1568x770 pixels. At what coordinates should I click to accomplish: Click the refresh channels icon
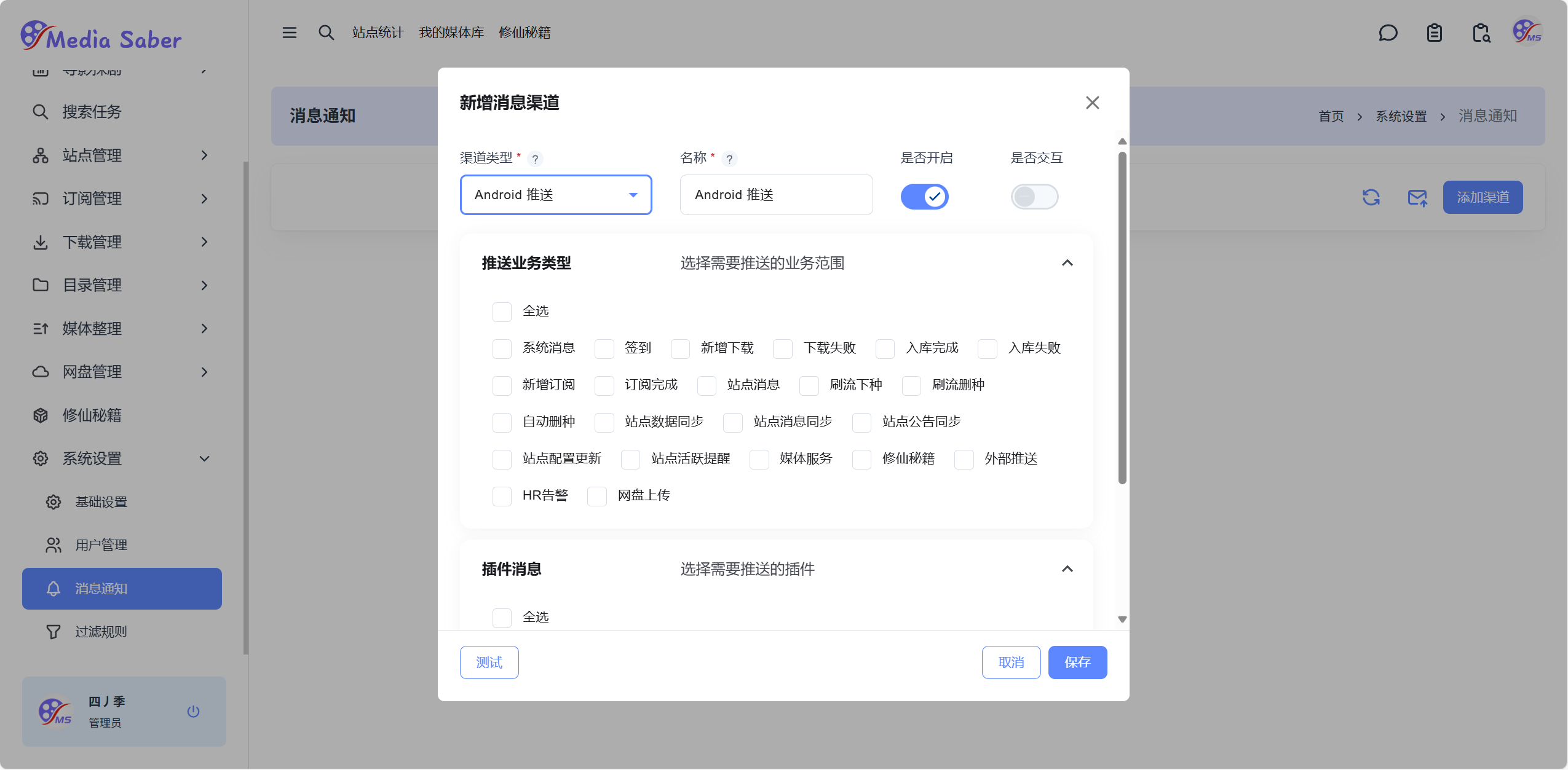click(1371, 197)
